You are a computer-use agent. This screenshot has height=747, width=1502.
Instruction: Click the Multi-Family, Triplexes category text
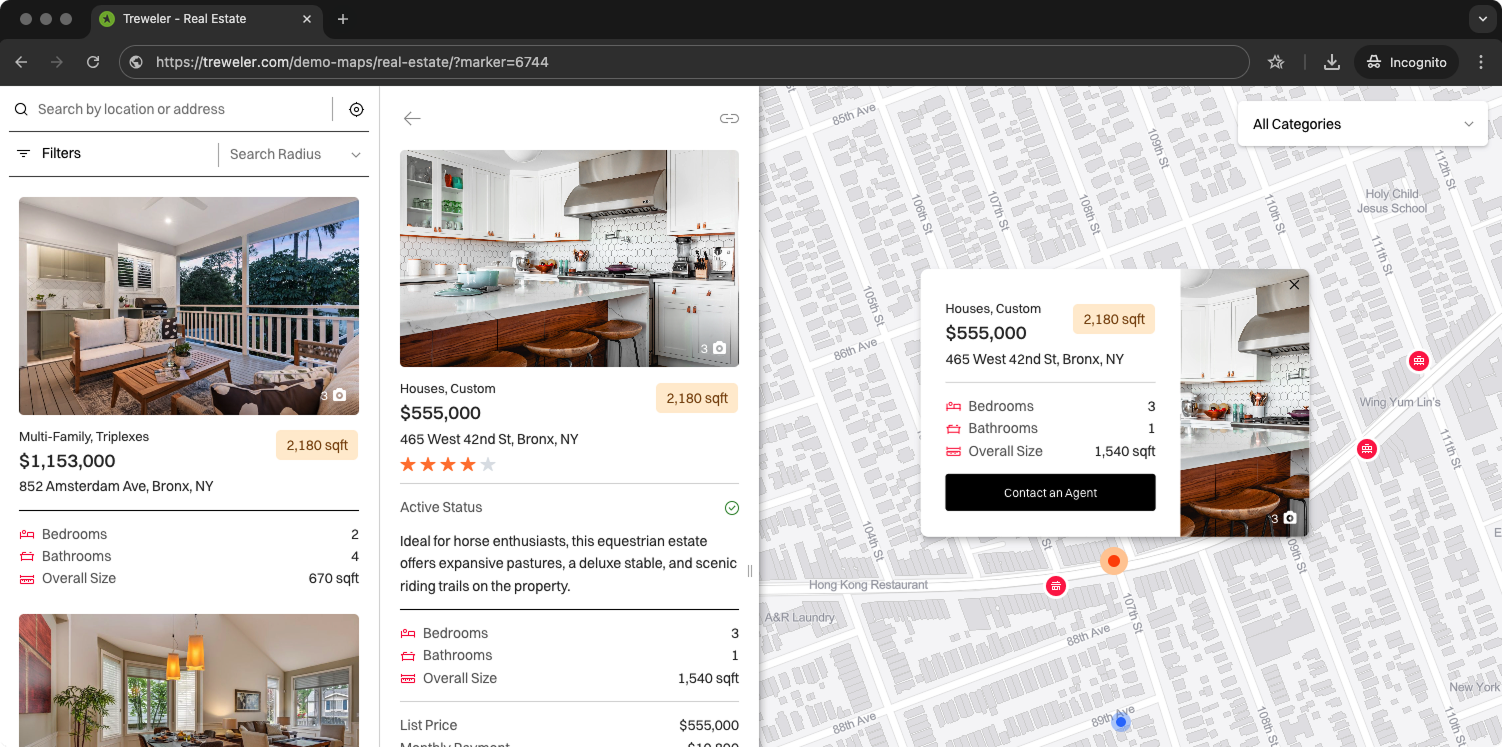(84, 437)
